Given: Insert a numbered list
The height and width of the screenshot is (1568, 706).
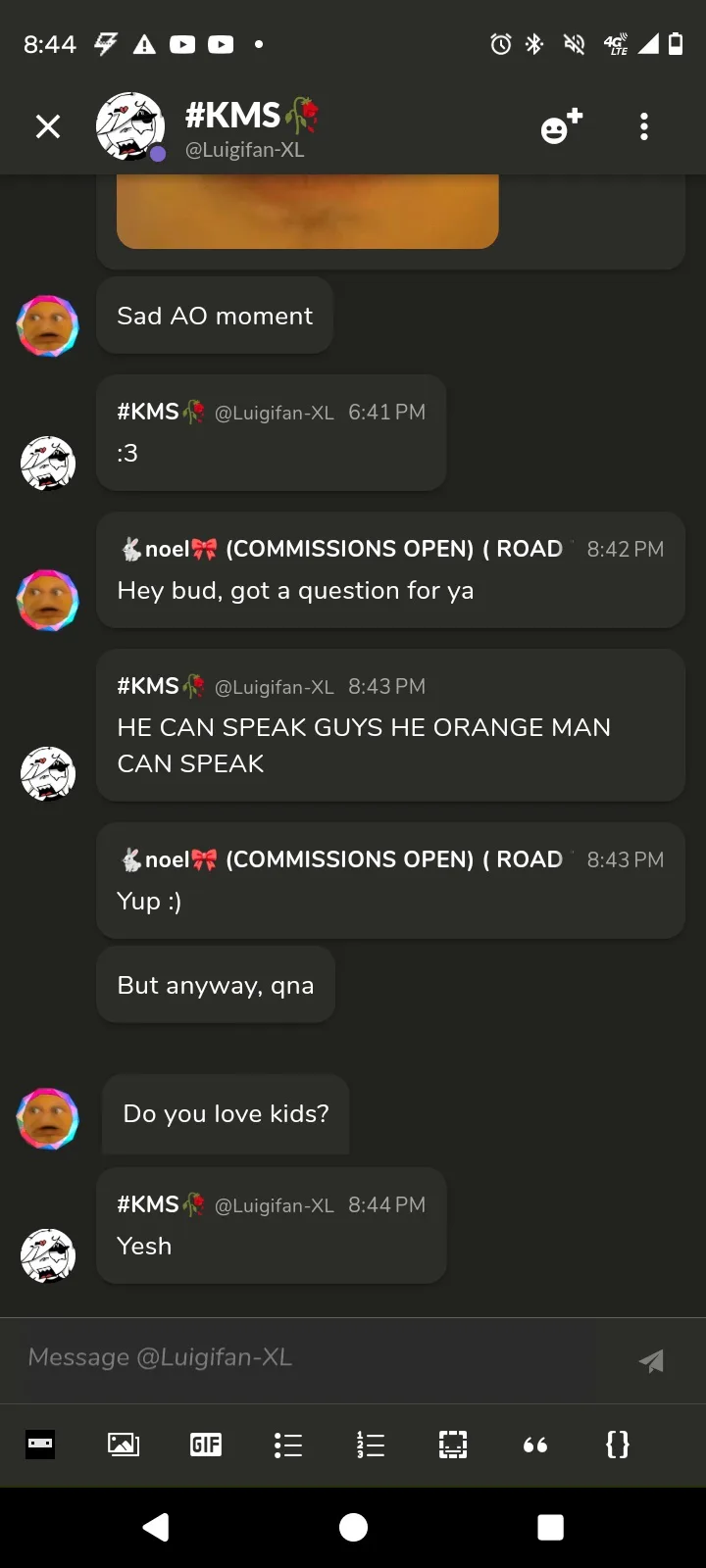Looking at the screenshot, I should [371, 1444].
